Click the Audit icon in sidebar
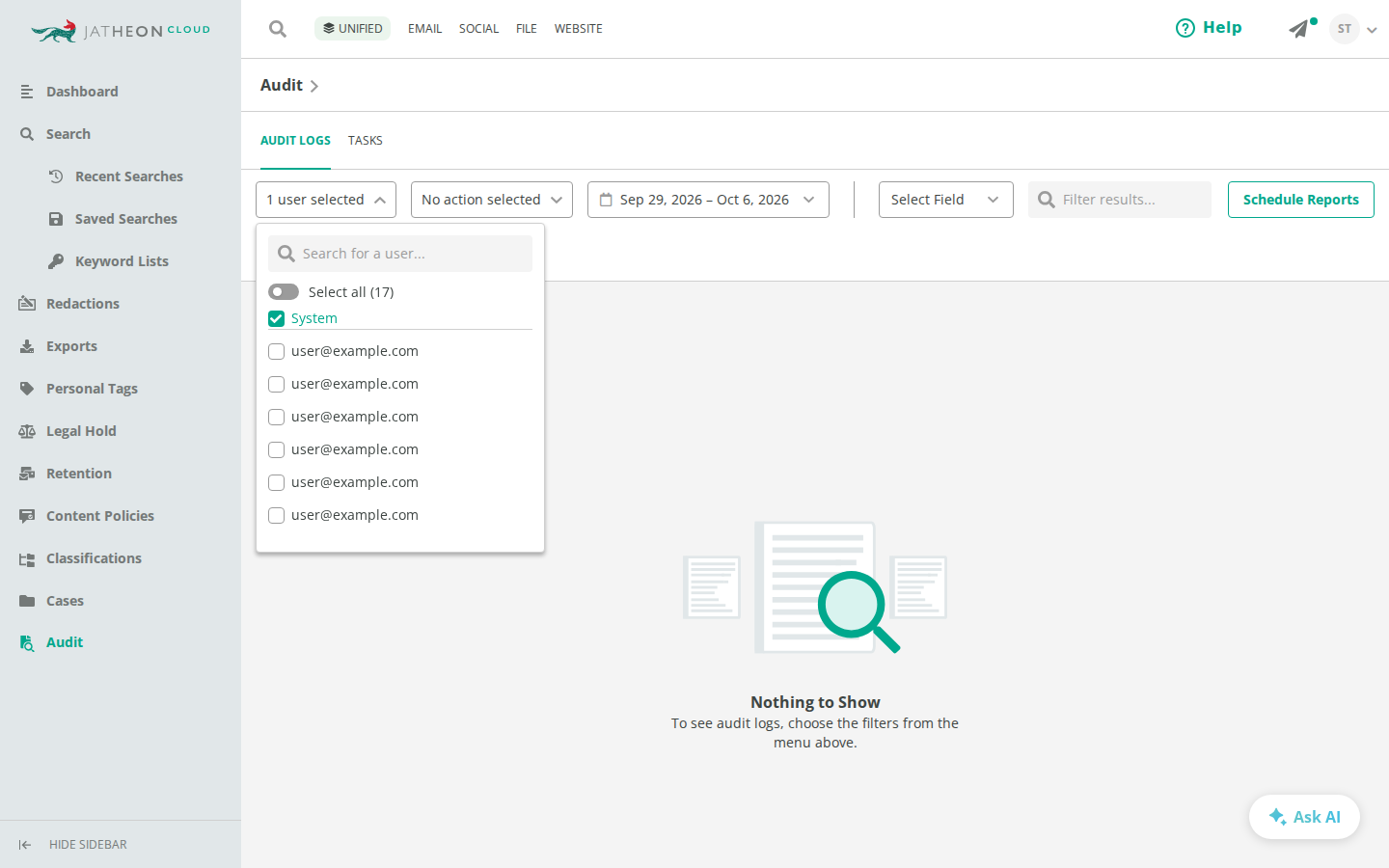The height and width of the screenshot is (868, 1389). (x=27, y=643)
